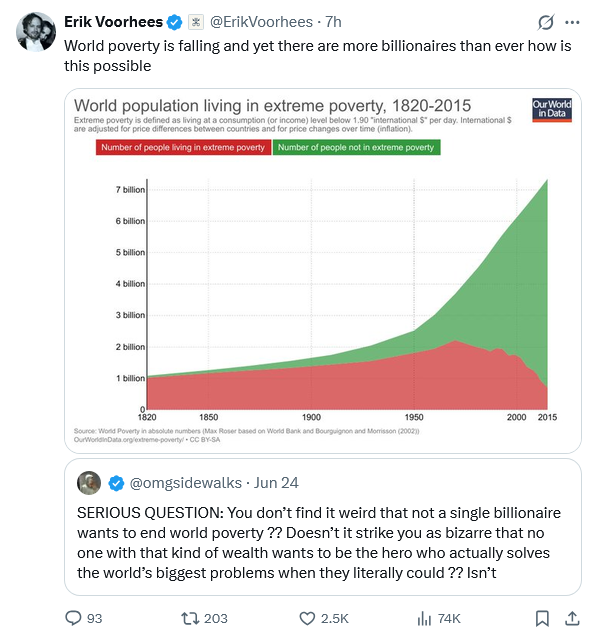
Task: Open the @omgsidewalks quoted profile avatar
Action: pos(89,483)
